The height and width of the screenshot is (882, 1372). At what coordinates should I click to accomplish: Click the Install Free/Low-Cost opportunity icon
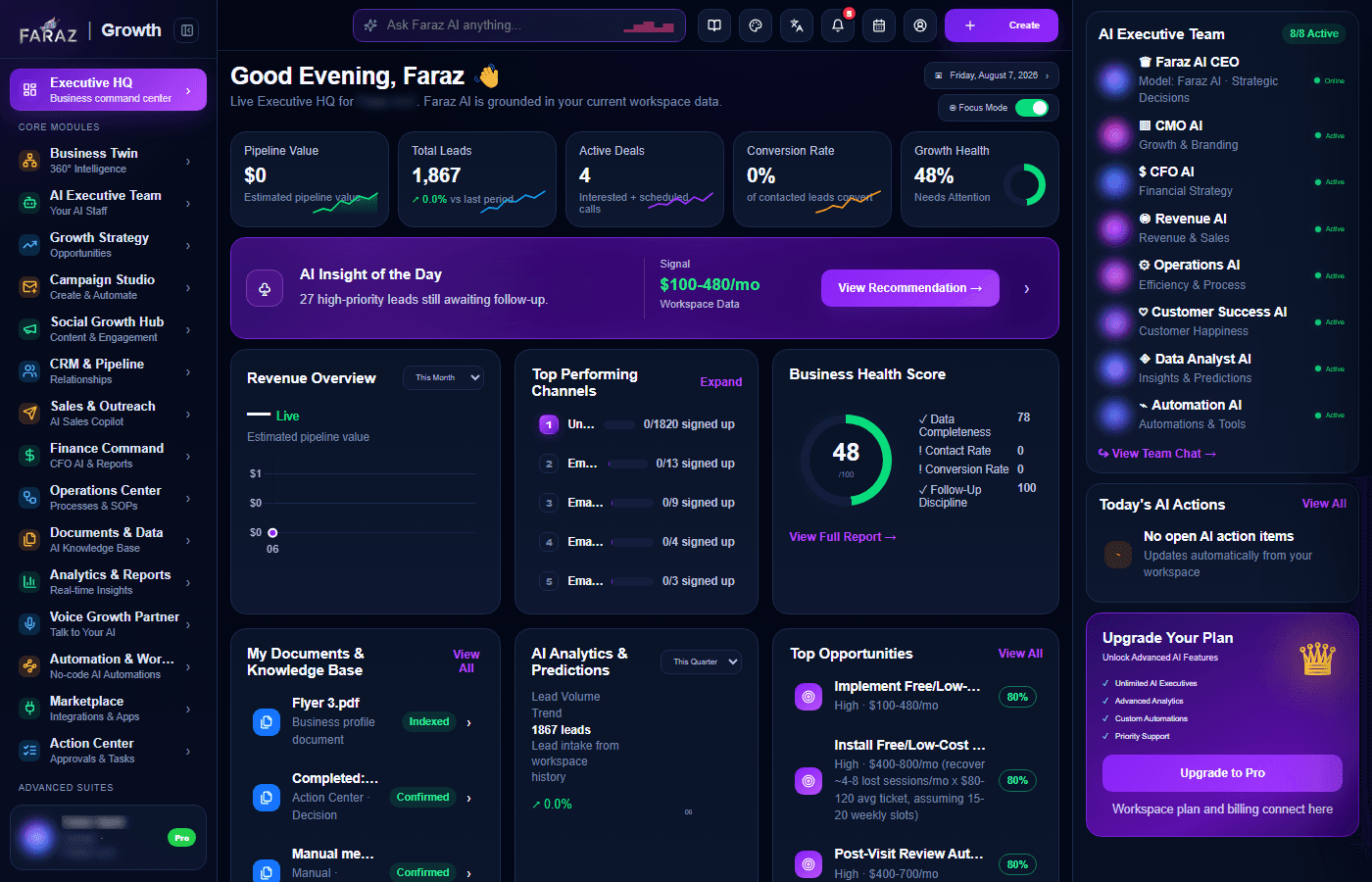coord(808,781)
